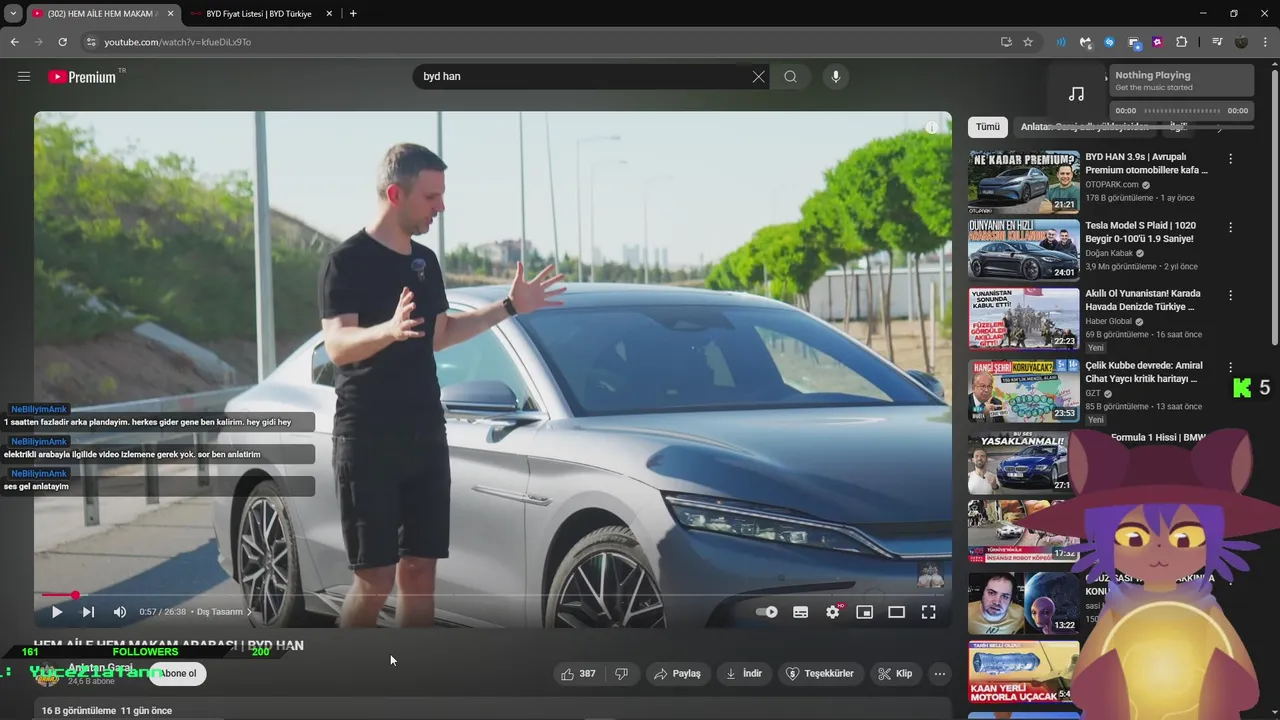The height and width of the screenshot is (720, 1280).
Task: Play the paused video
Action: [56, 612]
